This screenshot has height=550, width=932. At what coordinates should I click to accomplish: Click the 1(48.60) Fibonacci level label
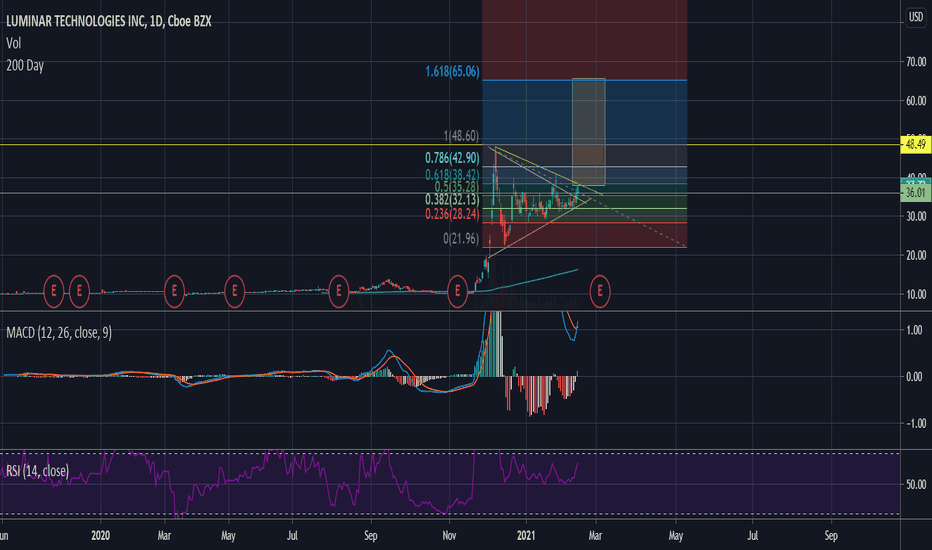click(x=461, y=136)
